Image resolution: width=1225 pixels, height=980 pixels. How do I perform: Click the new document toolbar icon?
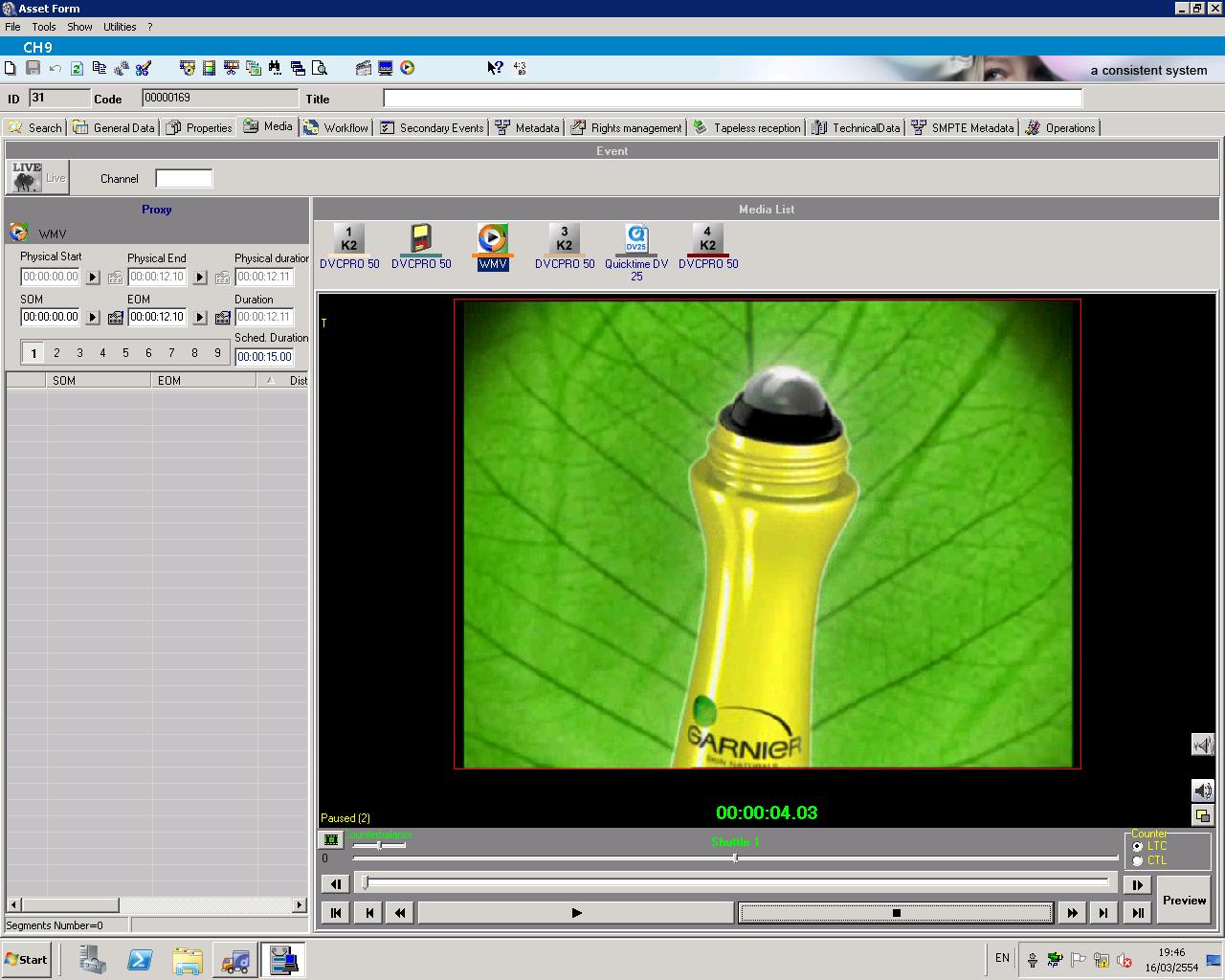click(x=11, y=68)
